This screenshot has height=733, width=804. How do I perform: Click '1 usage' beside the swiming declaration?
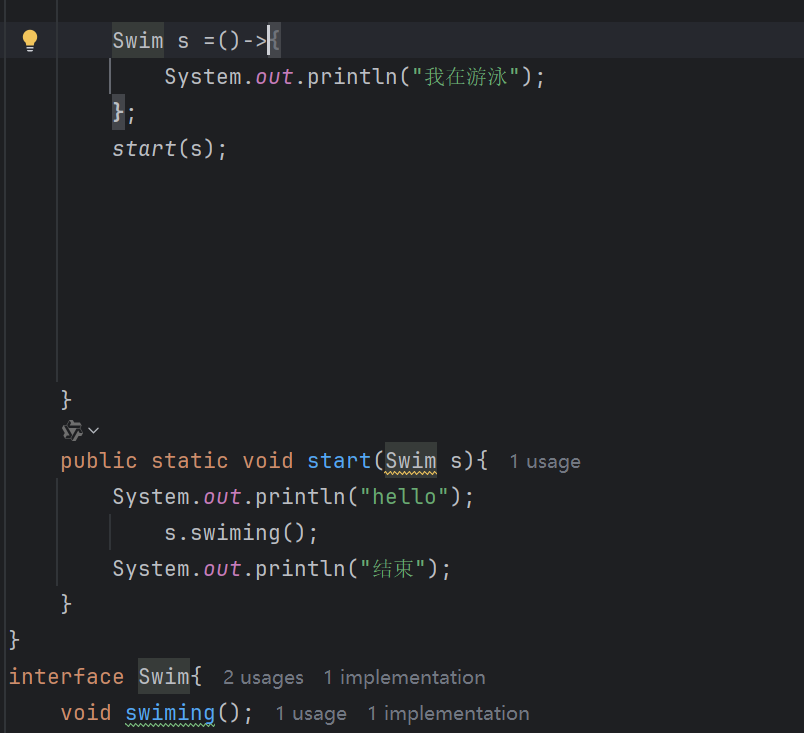coord(310,713)
